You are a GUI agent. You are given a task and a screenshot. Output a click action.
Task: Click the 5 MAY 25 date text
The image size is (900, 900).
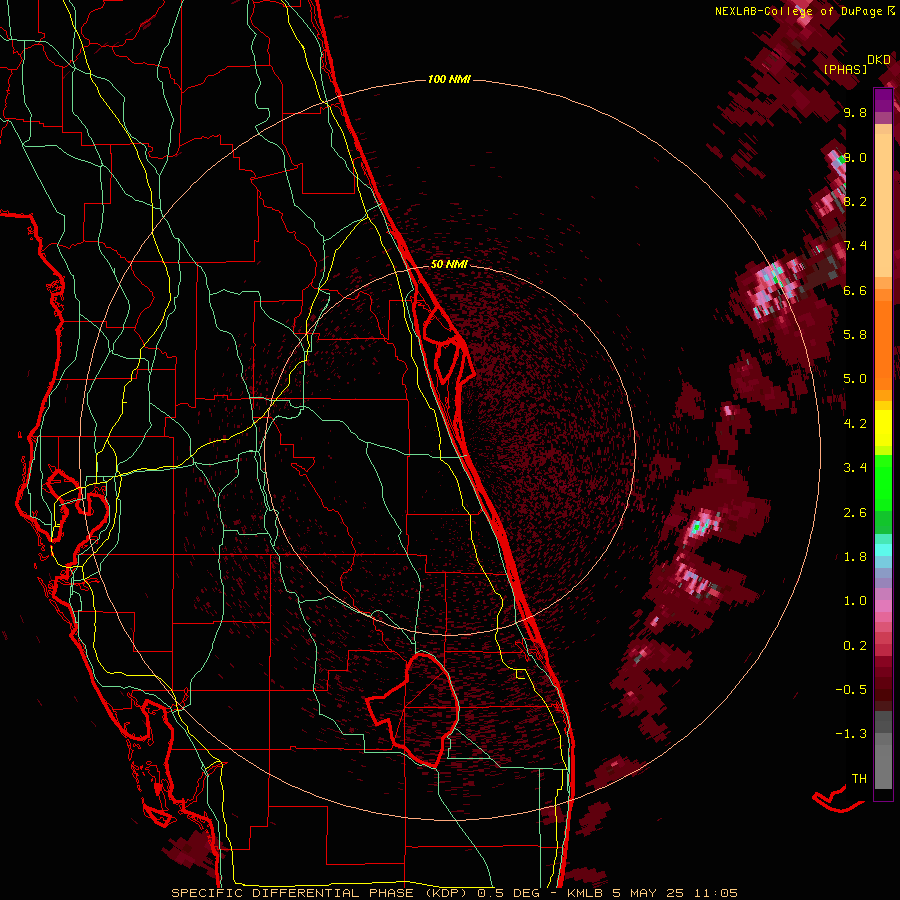(646, 893)
